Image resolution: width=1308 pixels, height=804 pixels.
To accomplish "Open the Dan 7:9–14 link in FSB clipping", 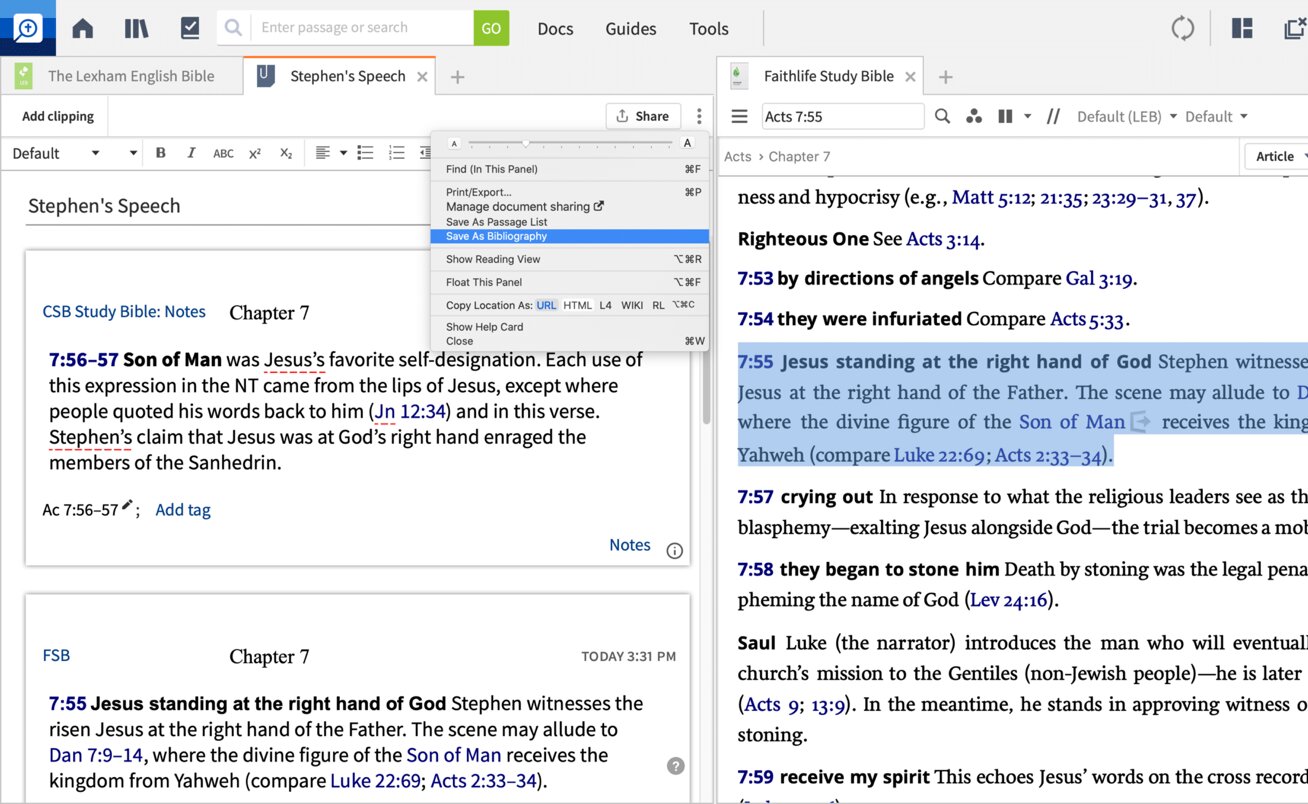I will pos(97,755).
